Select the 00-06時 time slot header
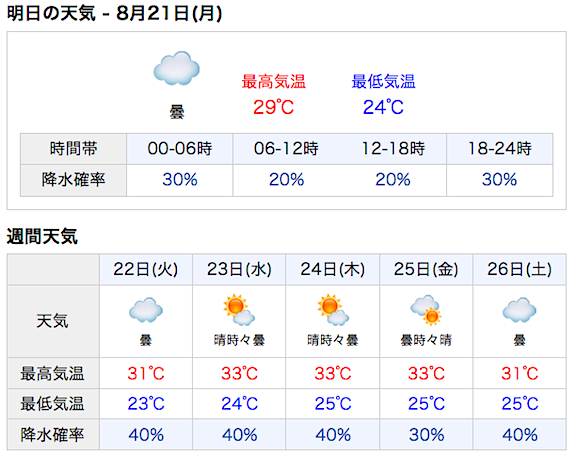The height and width of the screenshot is (456, 576). click(x=180, y=149)
